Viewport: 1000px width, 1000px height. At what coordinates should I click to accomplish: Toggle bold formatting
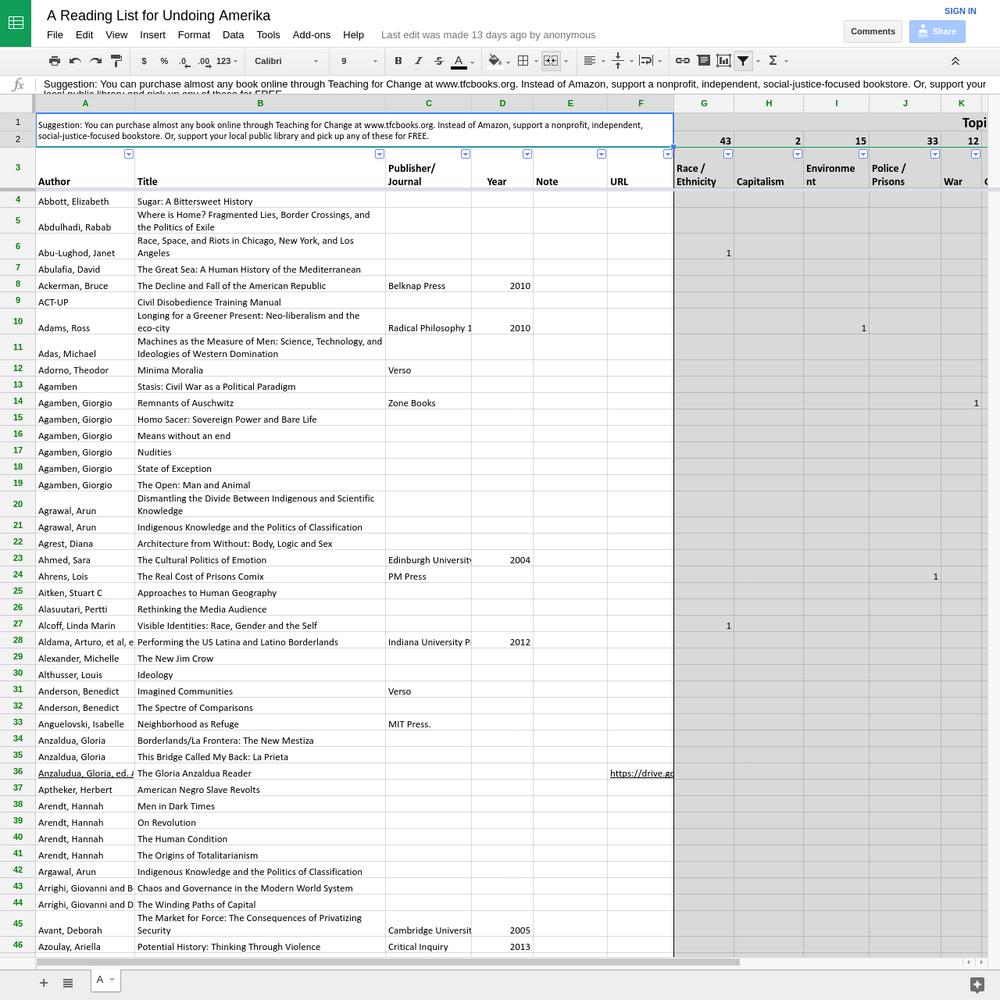pyautogui.click(x=398, y=61)
